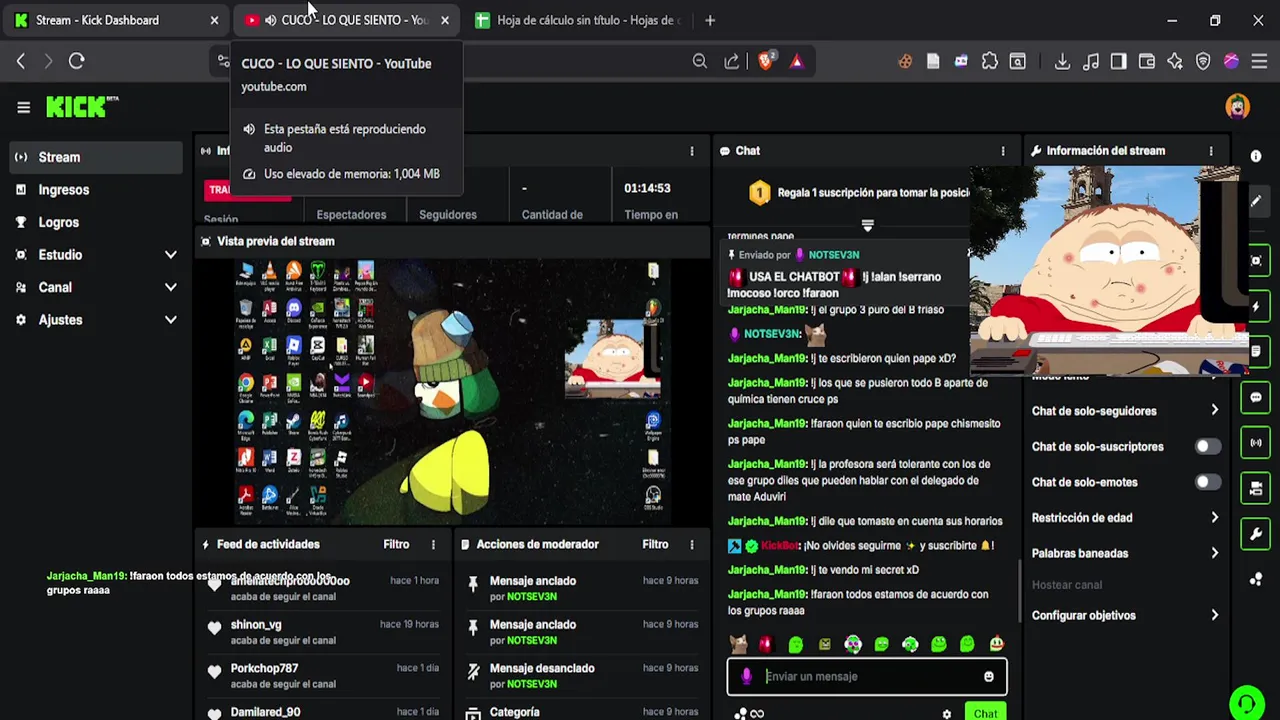
Task: Open chat settings gear icon
Action: point(947,714)
